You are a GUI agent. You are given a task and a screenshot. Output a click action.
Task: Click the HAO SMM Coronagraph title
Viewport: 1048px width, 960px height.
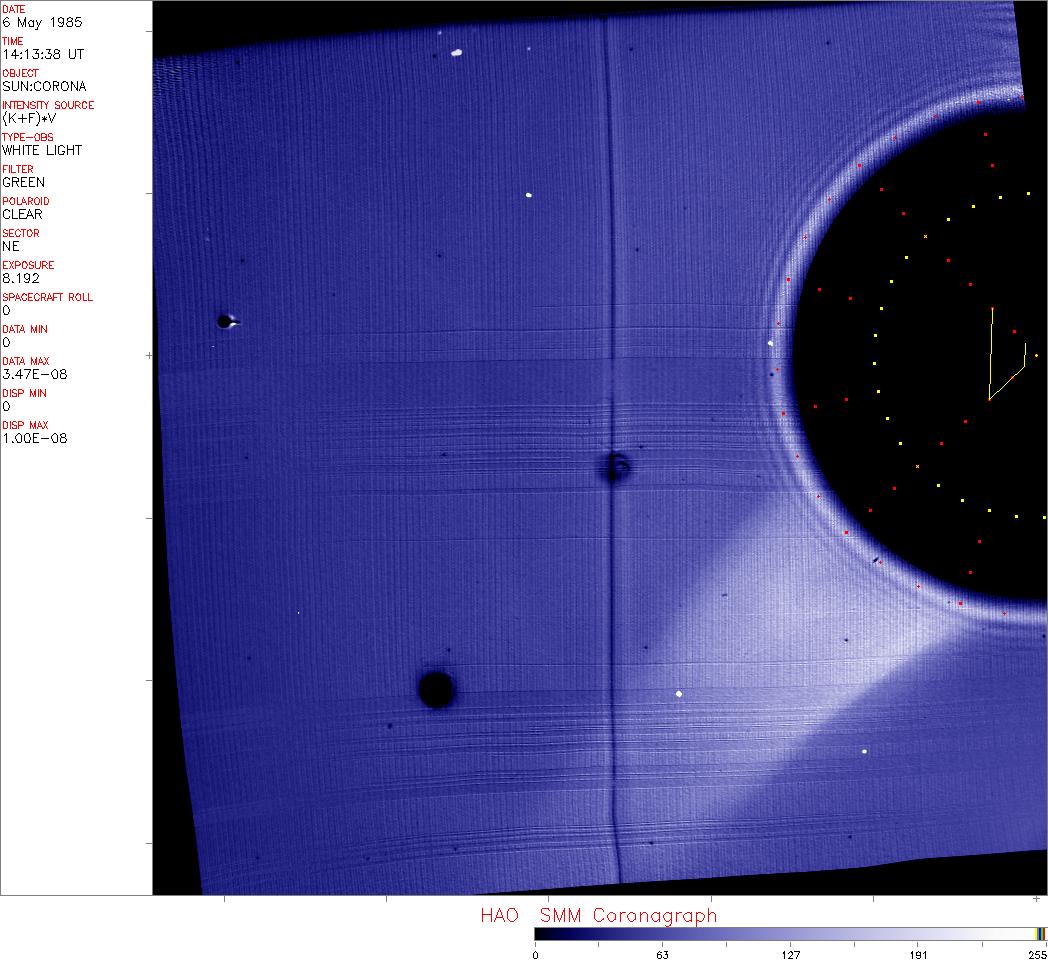click(x=598, y=916)
